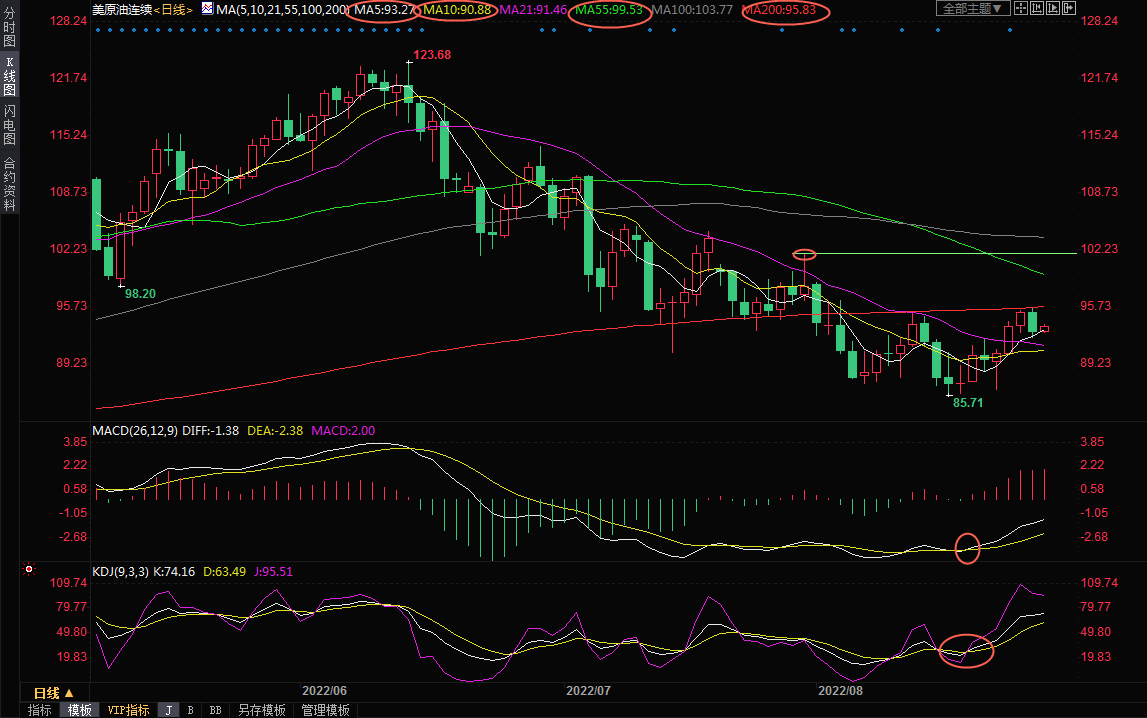Toggle the J template button

168,710
